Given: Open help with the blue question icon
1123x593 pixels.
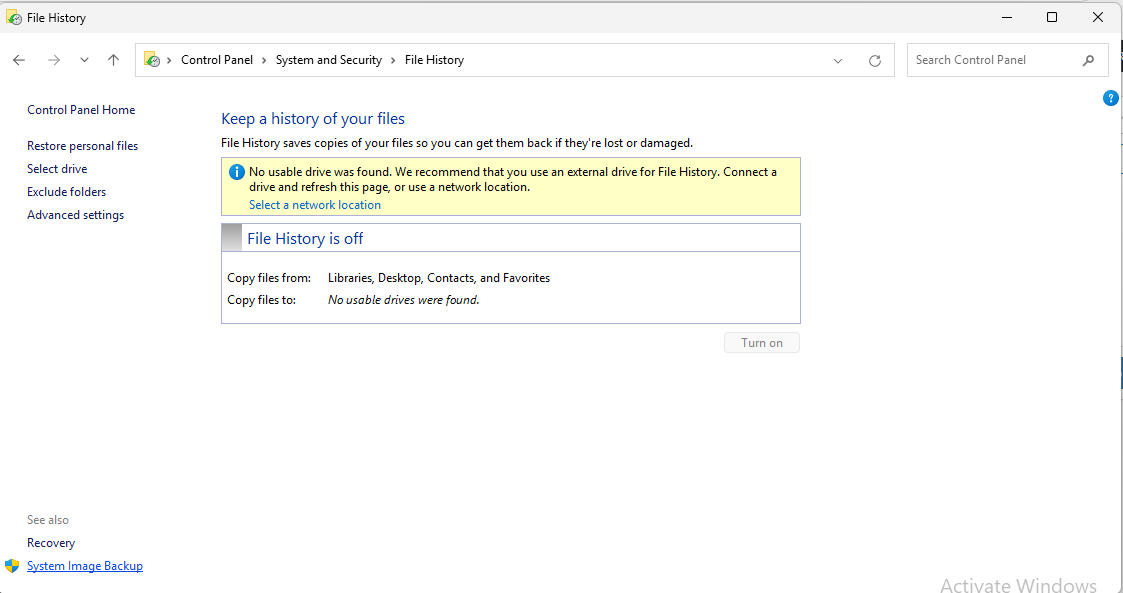Looking at the screenshot, I should (1110, 98).
